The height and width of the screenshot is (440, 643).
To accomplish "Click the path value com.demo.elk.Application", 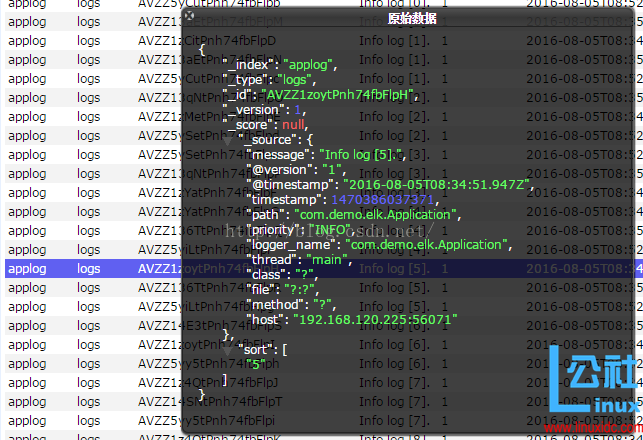I will (376, 215).
